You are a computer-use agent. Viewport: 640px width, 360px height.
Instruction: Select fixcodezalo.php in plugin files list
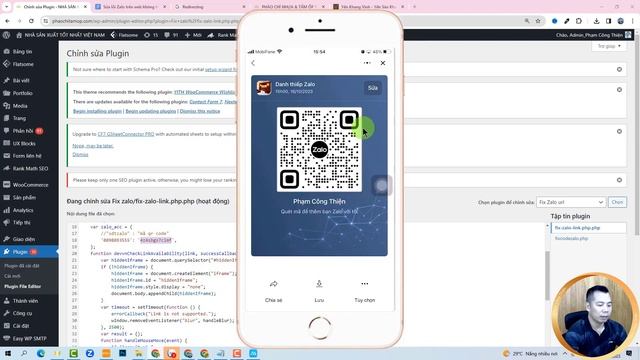coord(571,238)
